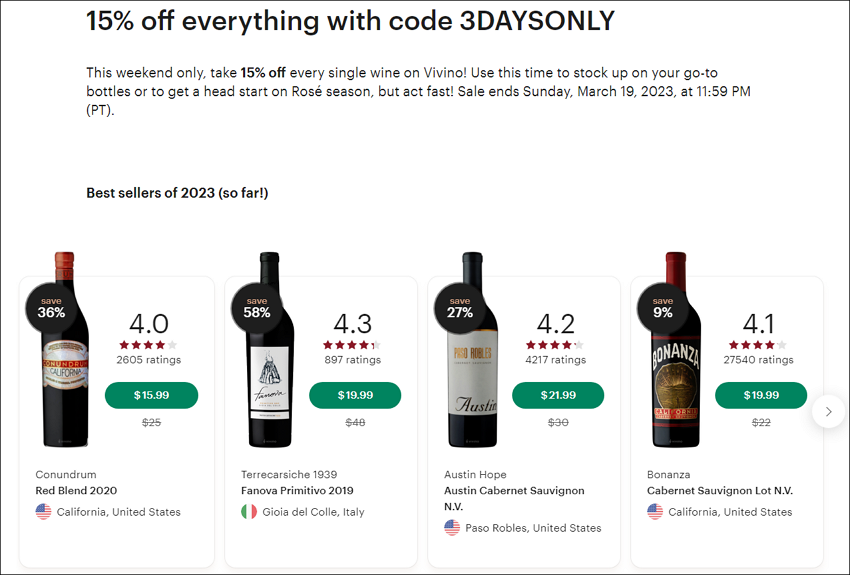Click the save 9% badge on Bonanza
The height and width of the screenshot is (575, 850).
click(662, 308)
